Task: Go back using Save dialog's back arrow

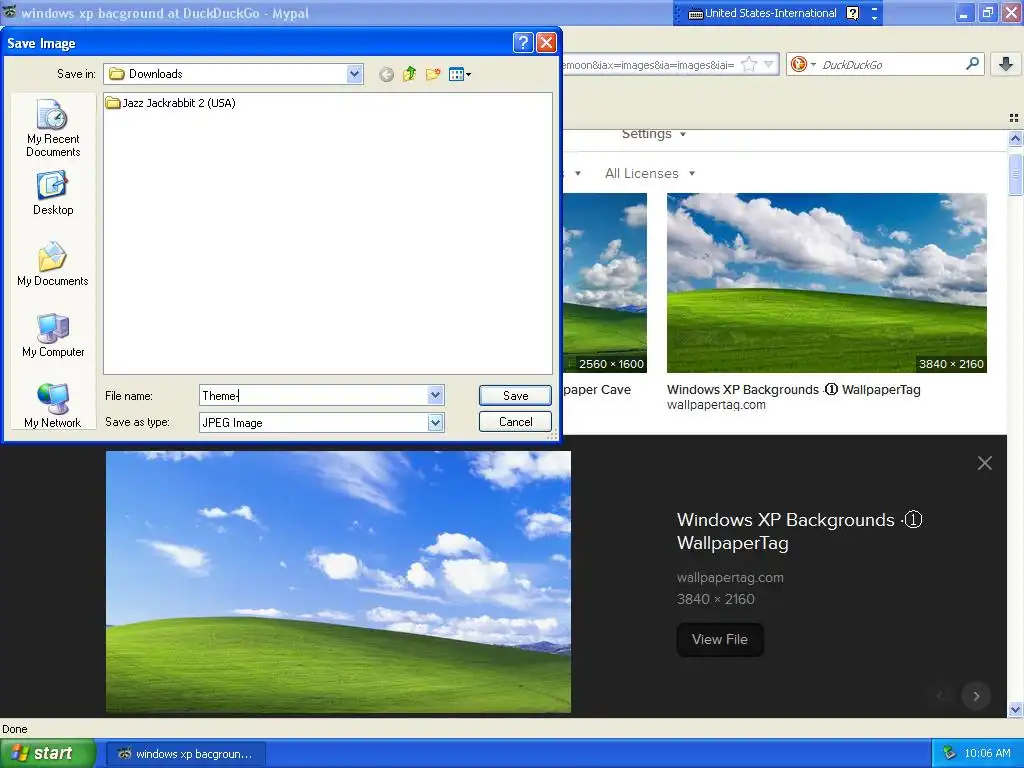Action: click(387, 74)
